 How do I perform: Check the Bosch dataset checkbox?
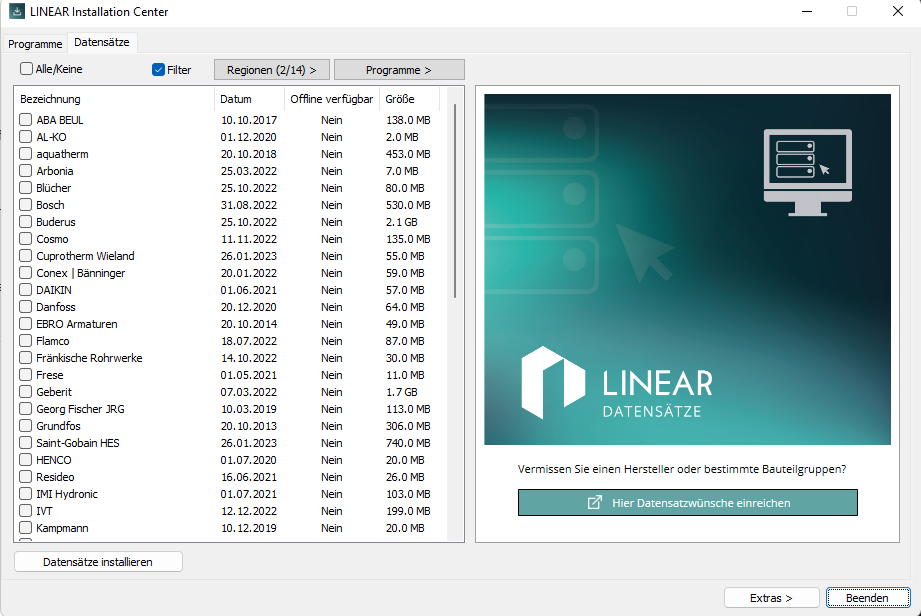[26, 205]
